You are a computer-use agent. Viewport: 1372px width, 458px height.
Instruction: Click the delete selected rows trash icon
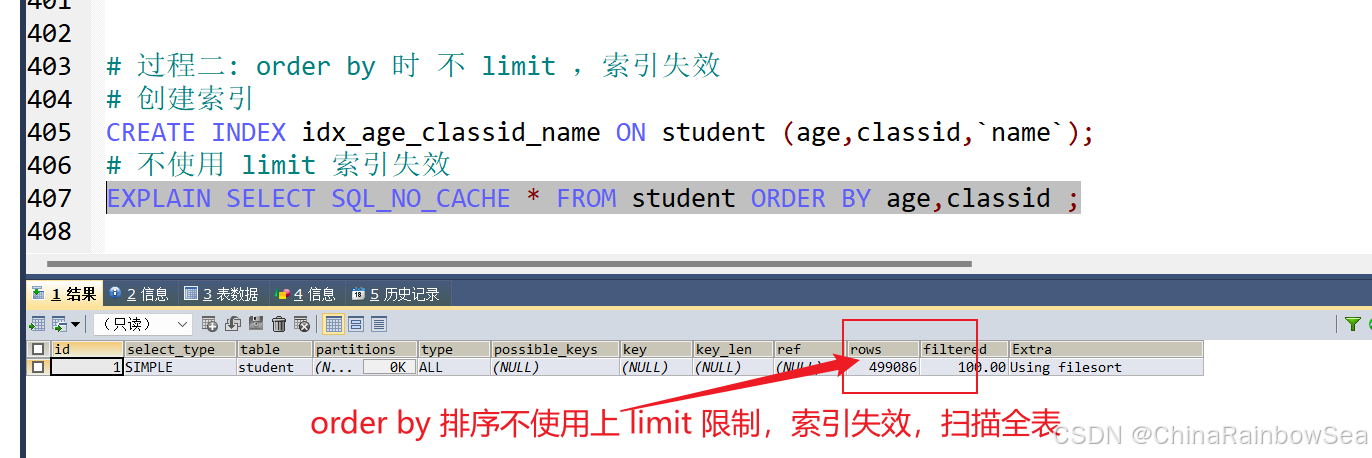point(279,324)
